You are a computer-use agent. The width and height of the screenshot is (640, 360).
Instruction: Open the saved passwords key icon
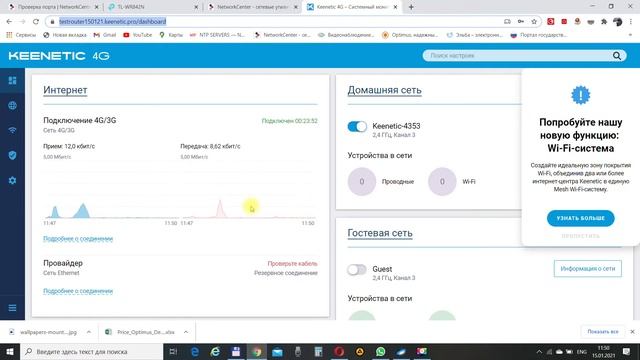521,21
